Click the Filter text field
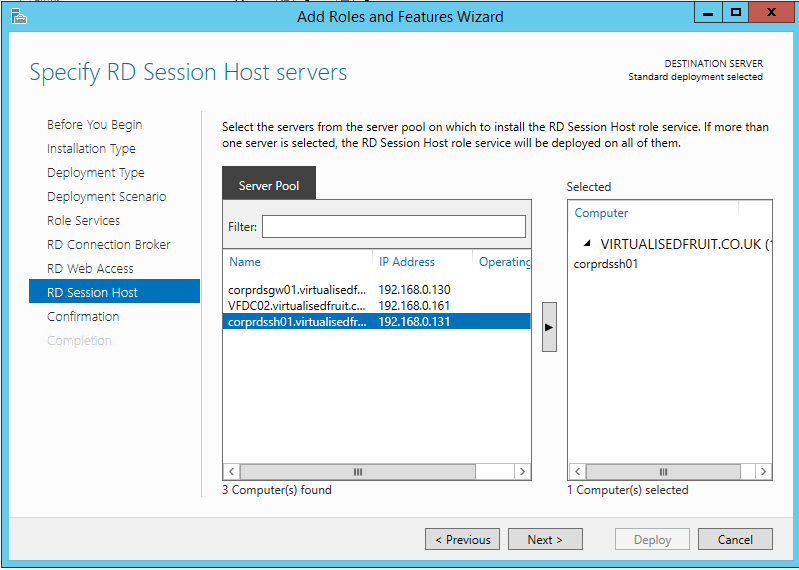Viewport: 799px width, 570px height. [x=393, y=227]
